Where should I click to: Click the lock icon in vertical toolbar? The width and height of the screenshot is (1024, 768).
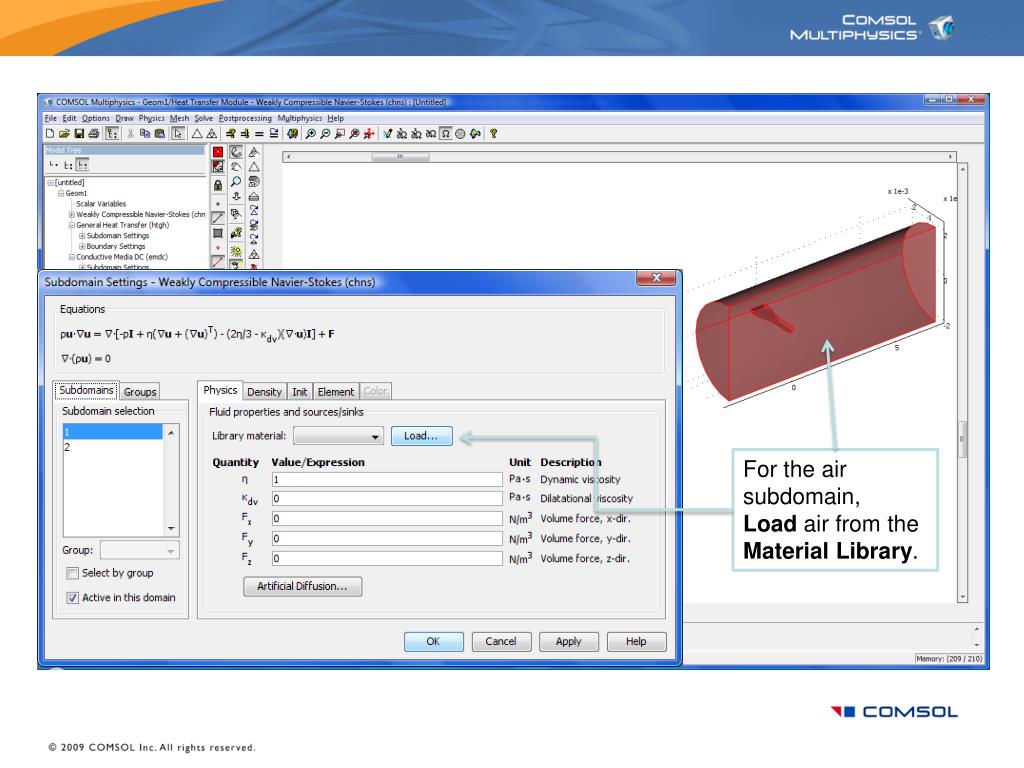218,185
